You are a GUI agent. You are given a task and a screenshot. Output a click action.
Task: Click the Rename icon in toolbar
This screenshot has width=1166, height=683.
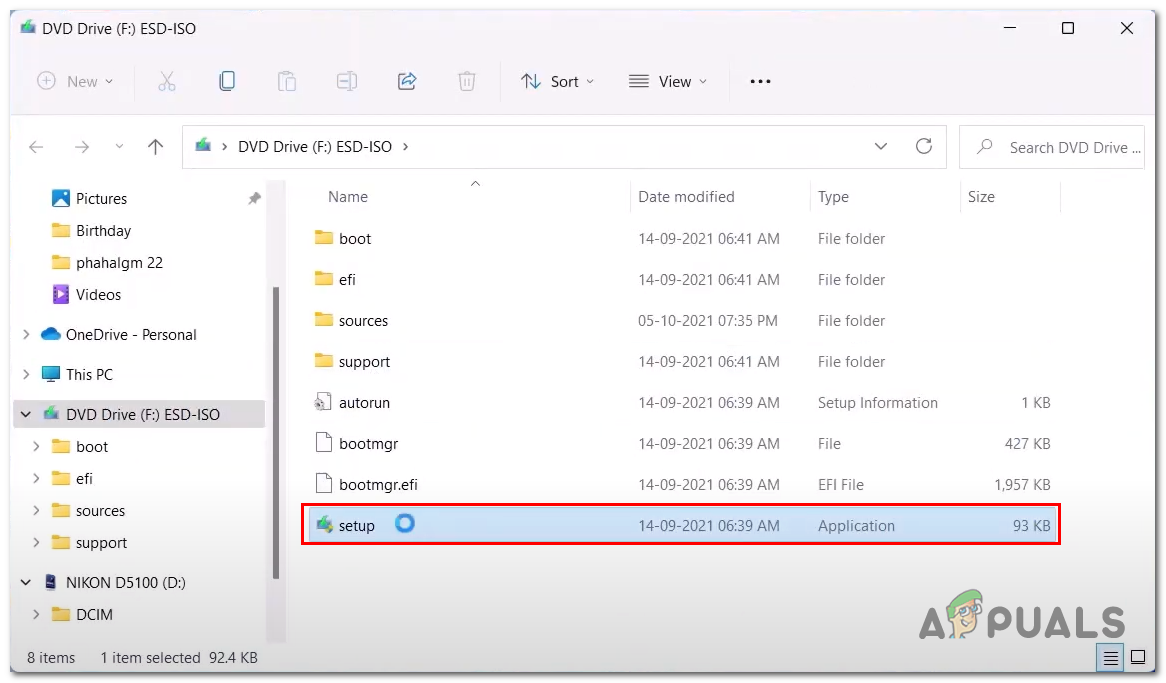point(347,81)
